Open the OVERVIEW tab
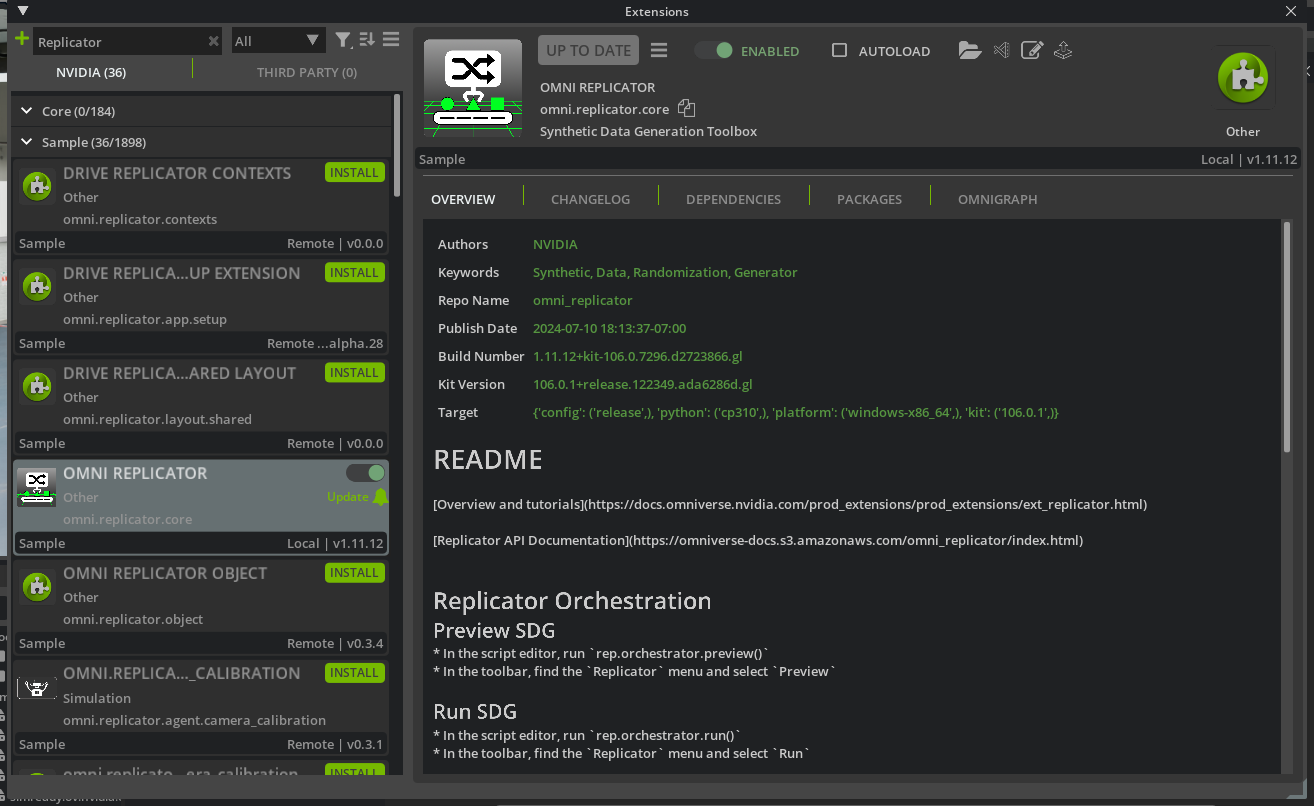The height and width of the screenshot is (806, 1314). (x=463, y=199)
